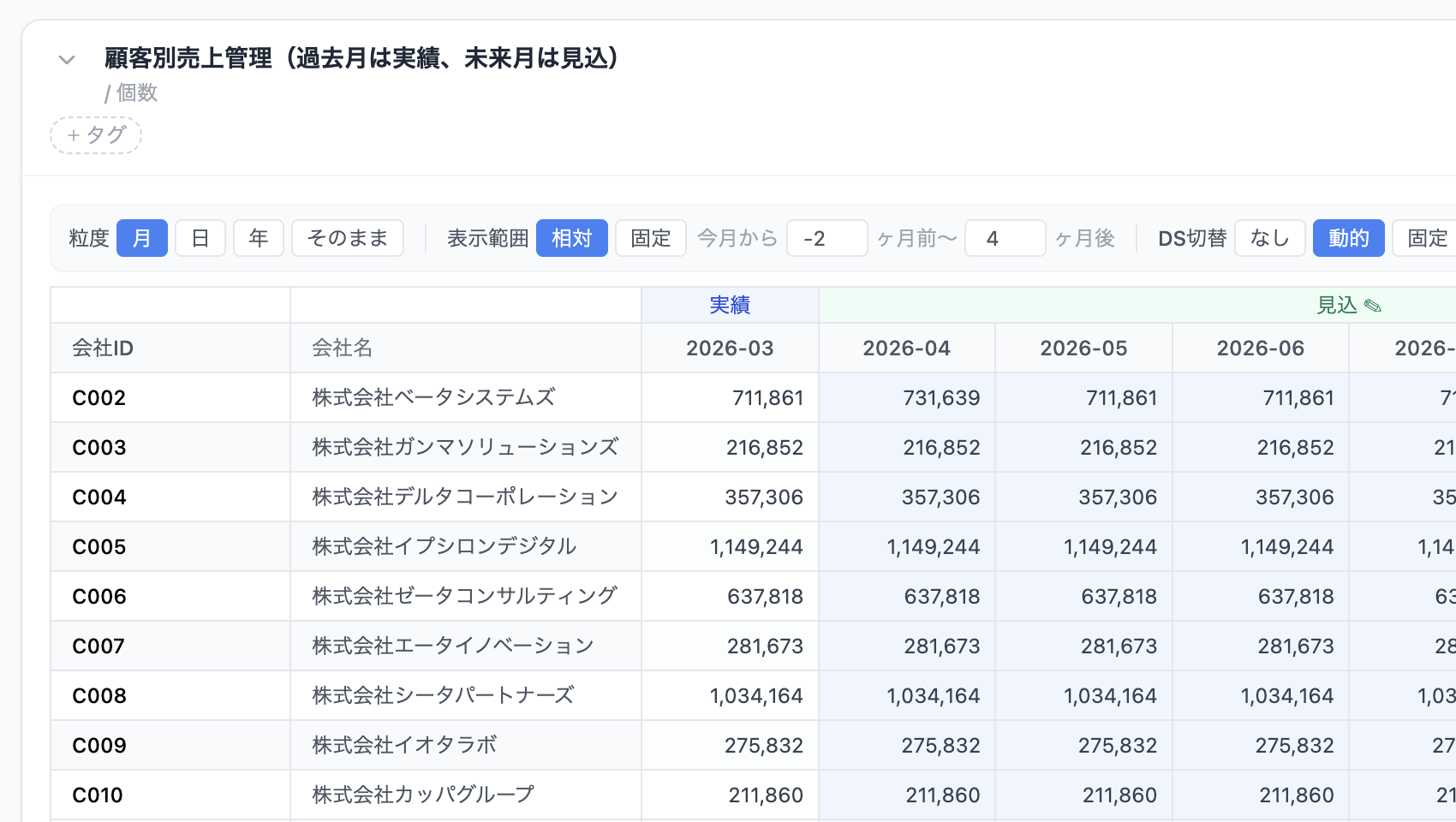
Task: Select the C007 company ID cell
Action: pyautogui.click(x=170, y=646)
